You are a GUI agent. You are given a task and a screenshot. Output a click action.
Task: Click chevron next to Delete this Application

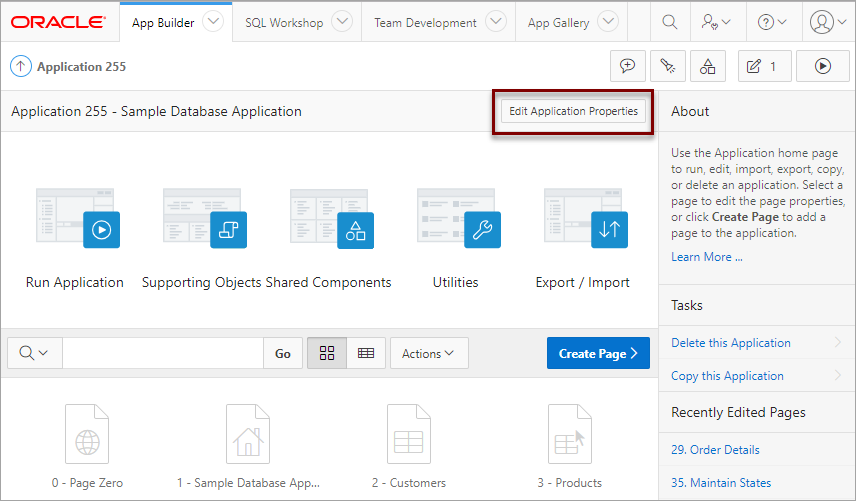tap(838, 342)
